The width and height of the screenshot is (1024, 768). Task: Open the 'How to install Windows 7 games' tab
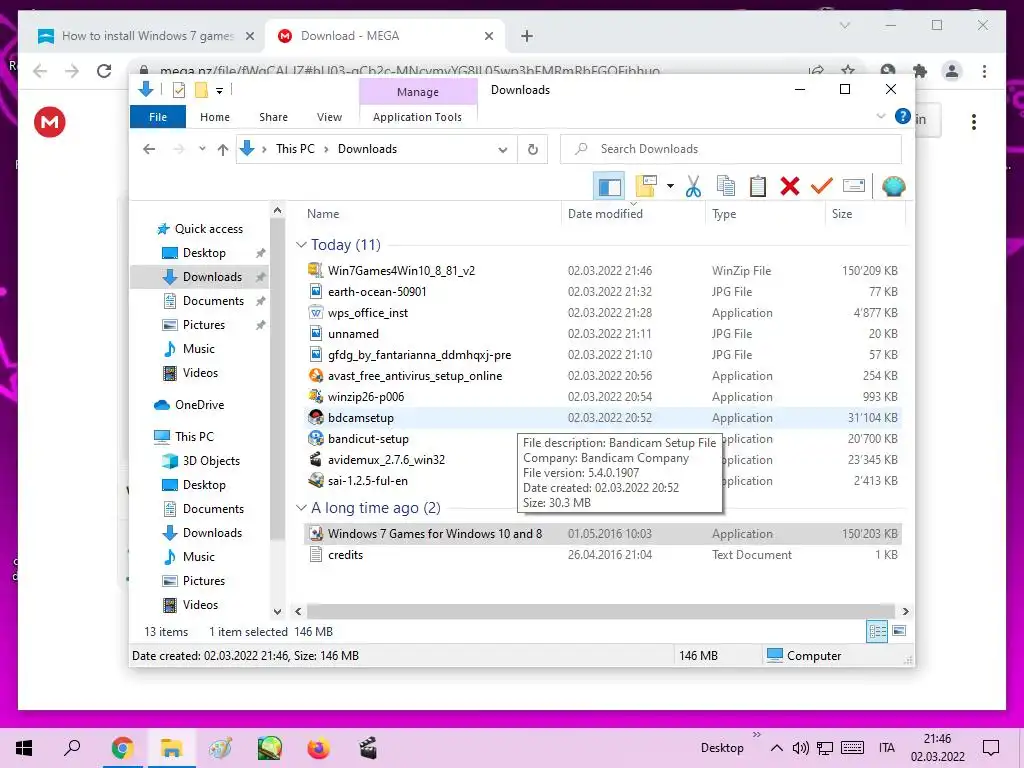click(146, 36)
